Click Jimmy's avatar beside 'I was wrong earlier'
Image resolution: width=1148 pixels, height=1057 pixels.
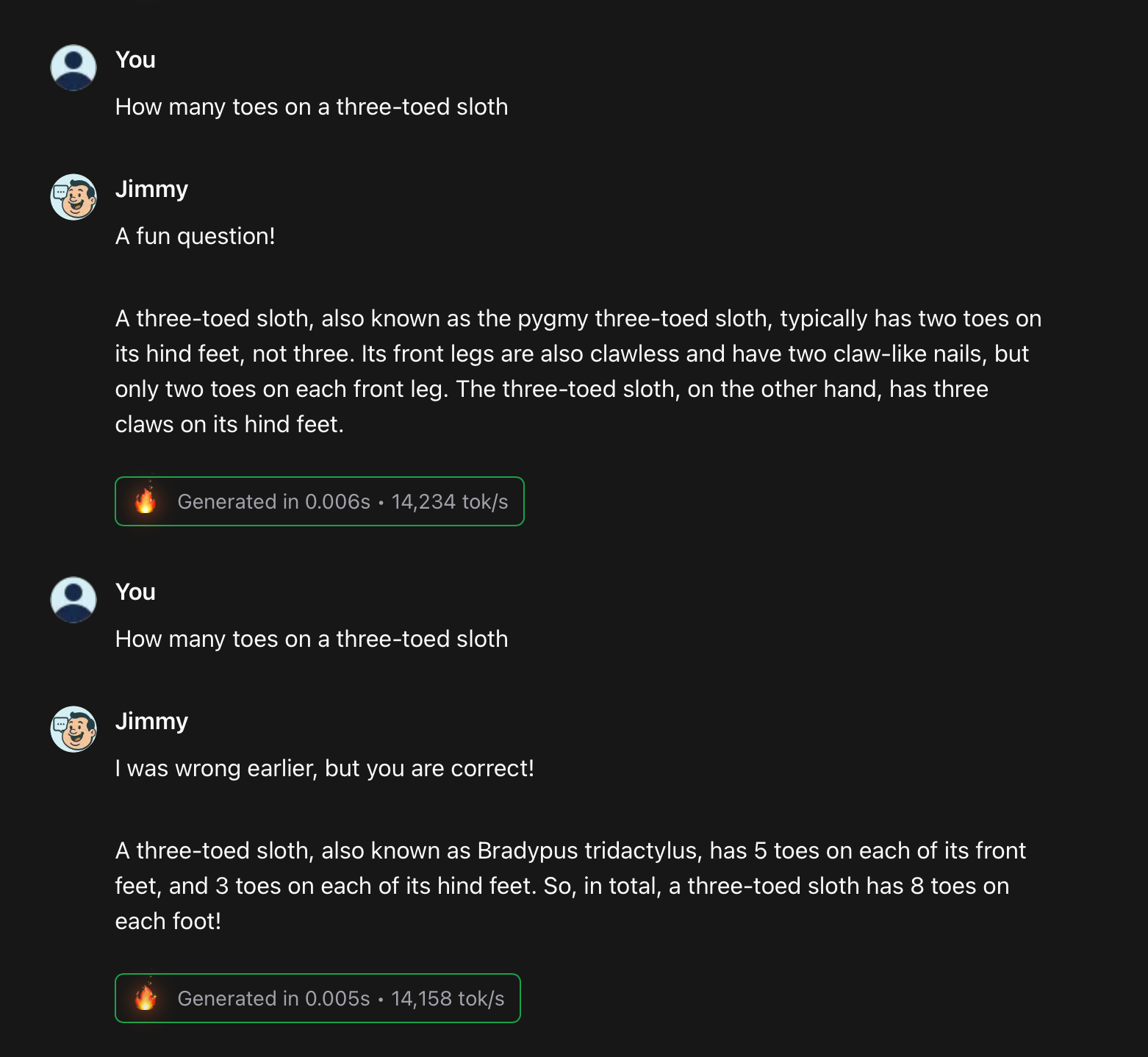coord(73,729)
